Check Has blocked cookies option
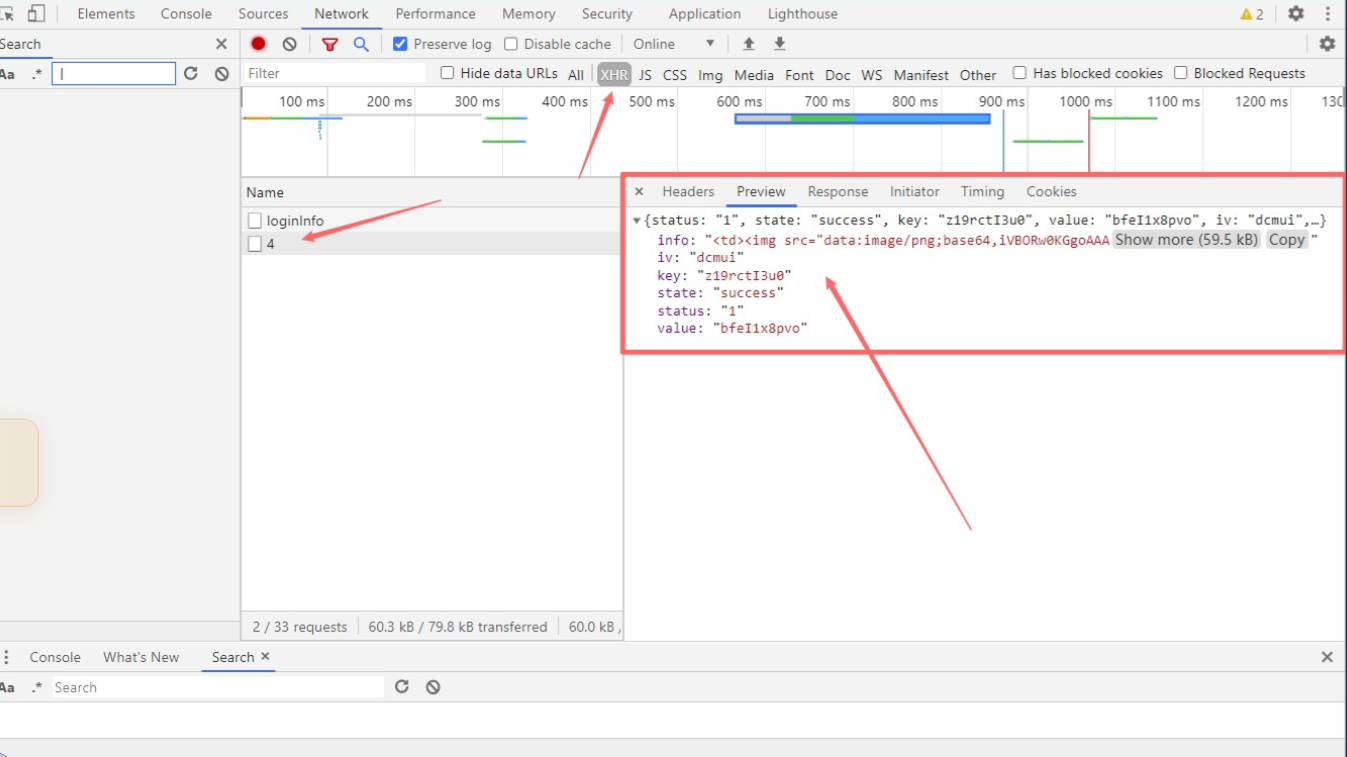Image resolution: width=1347 pixels, height=757 pixels. (1019, 73)
